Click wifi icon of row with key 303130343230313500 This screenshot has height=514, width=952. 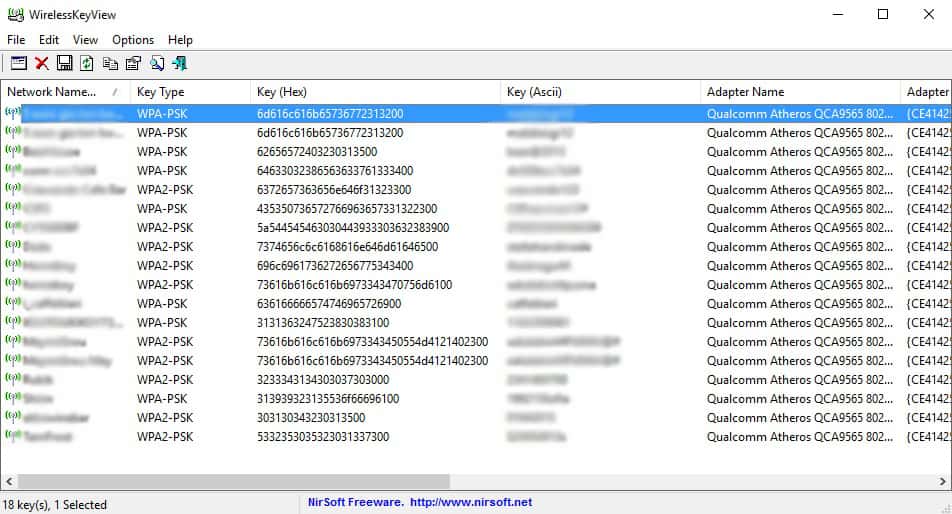13,416
